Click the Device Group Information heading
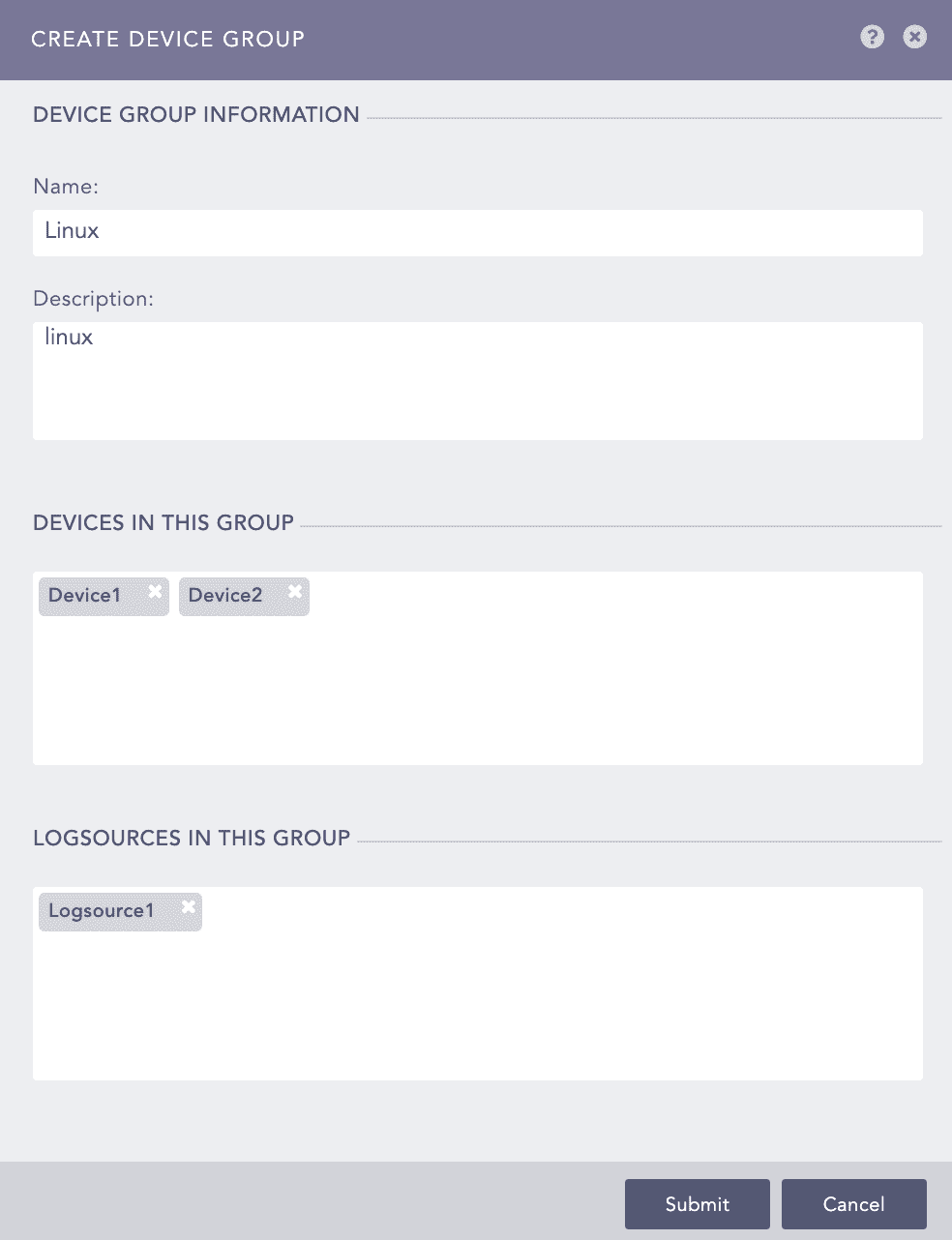The width and height of the screenshot is (952, 1240). (195, 114)
